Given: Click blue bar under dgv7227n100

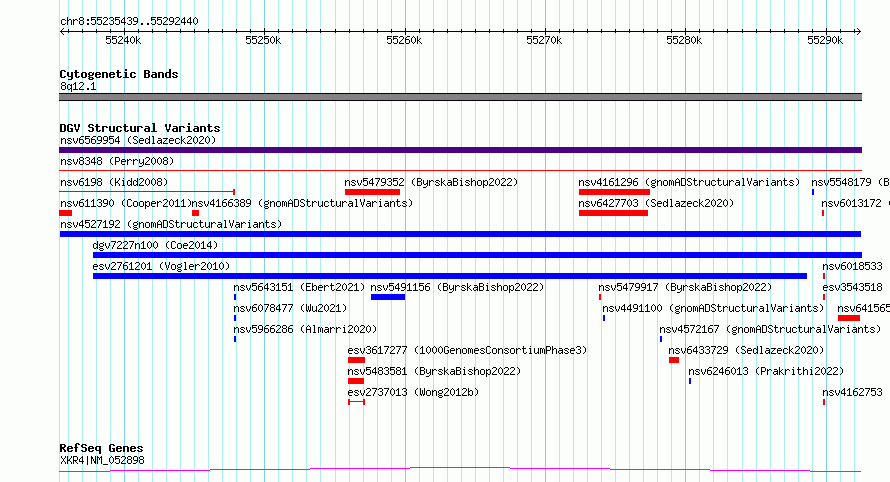Looking at the screenshot, I should (x=477, y=255).
